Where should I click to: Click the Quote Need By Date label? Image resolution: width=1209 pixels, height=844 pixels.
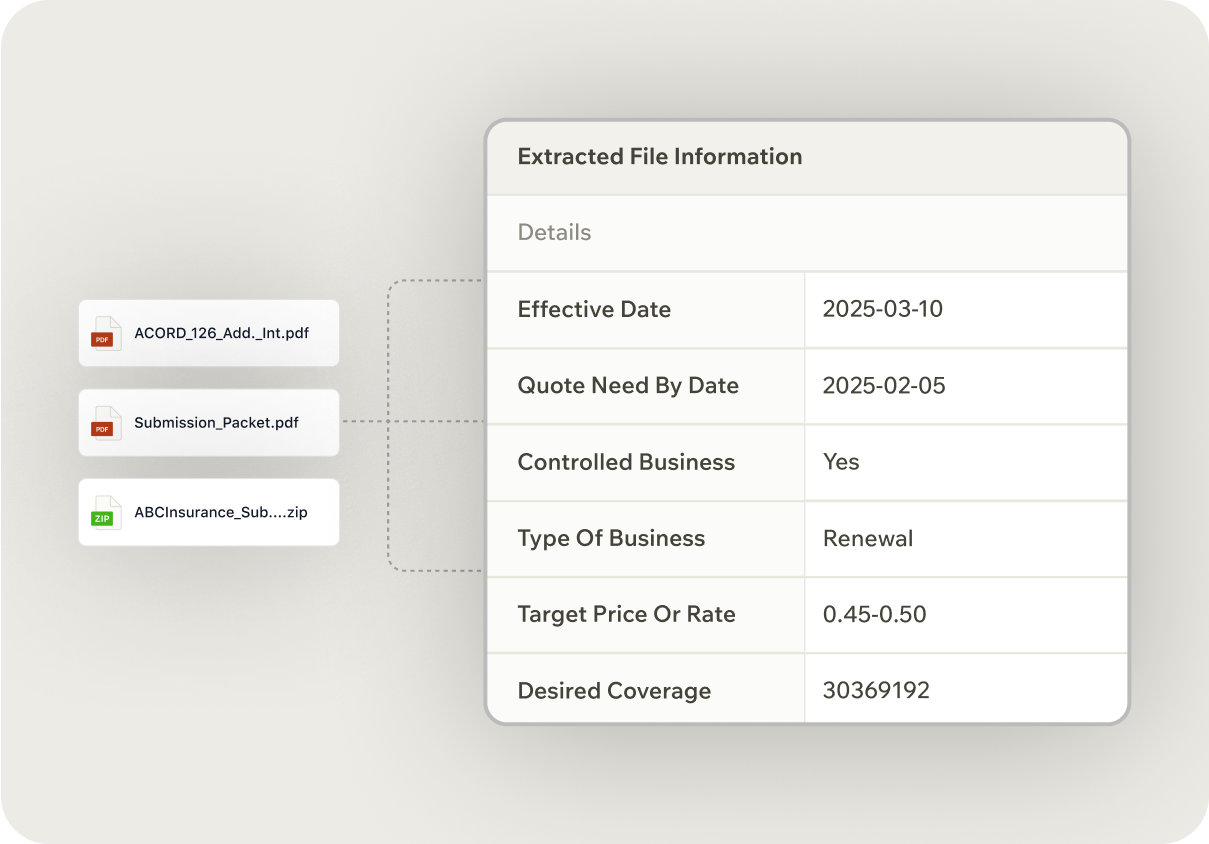(x=627, y=386)
